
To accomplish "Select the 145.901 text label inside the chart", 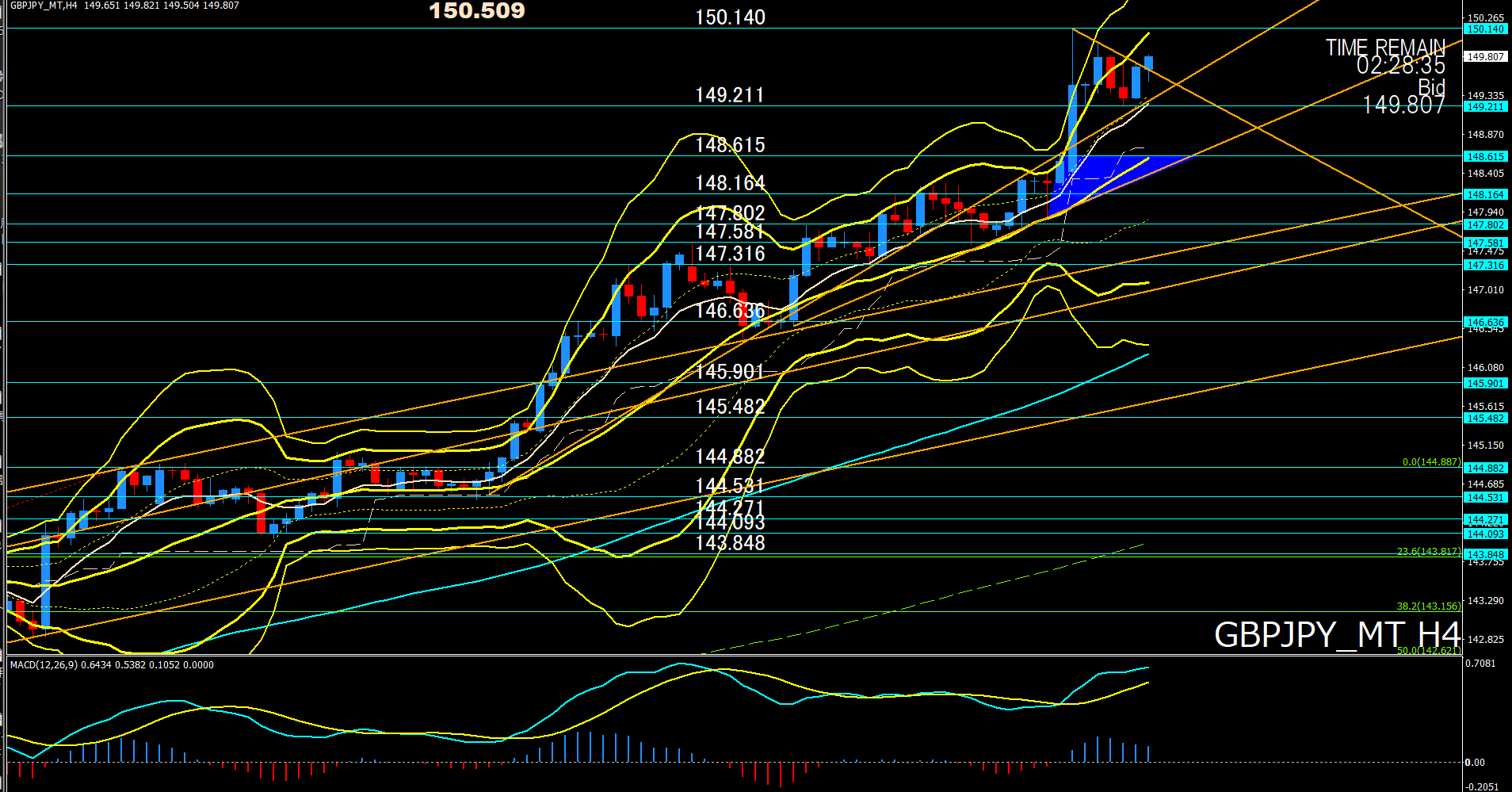I will (730, 372).
